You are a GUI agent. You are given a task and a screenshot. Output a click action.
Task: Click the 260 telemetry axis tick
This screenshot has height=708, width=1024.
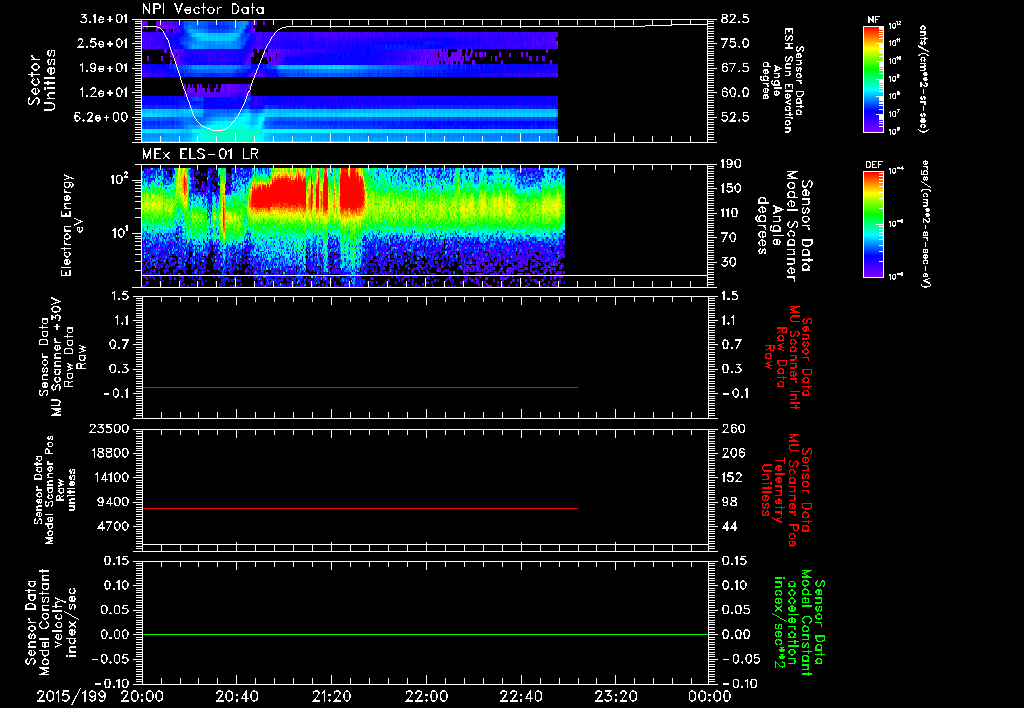coord(732,428)
